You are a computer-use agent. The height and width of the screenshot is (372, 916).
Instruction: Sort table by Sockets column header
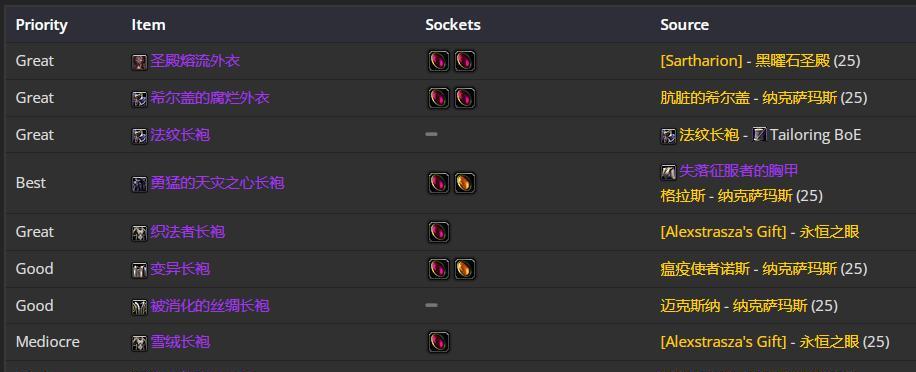453,25
